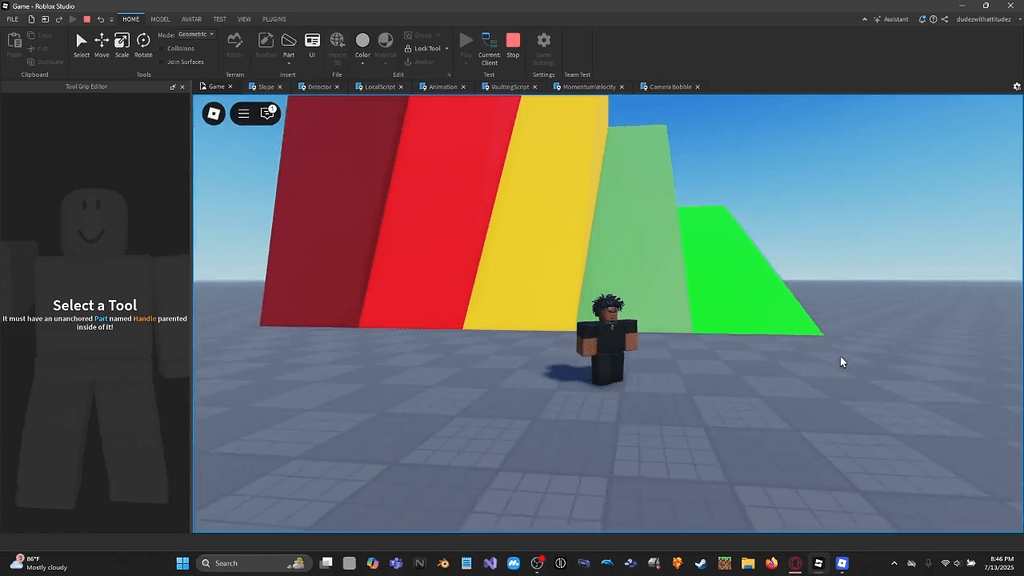Enable the Collisions checkbox
The width and height of the screenshot is (1024, 576).
click(x=162, y=47)
